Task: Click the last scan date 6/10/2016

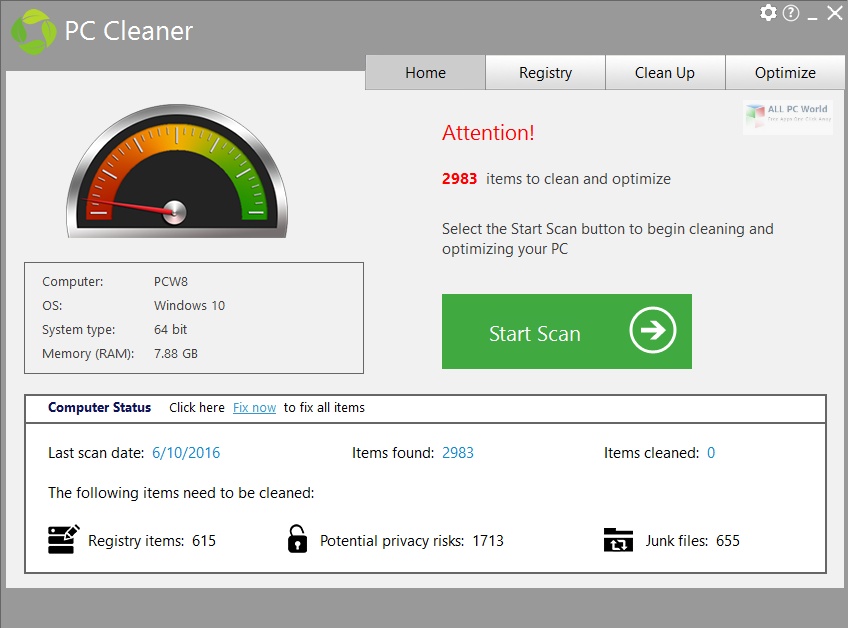Action: pos(186,452)
